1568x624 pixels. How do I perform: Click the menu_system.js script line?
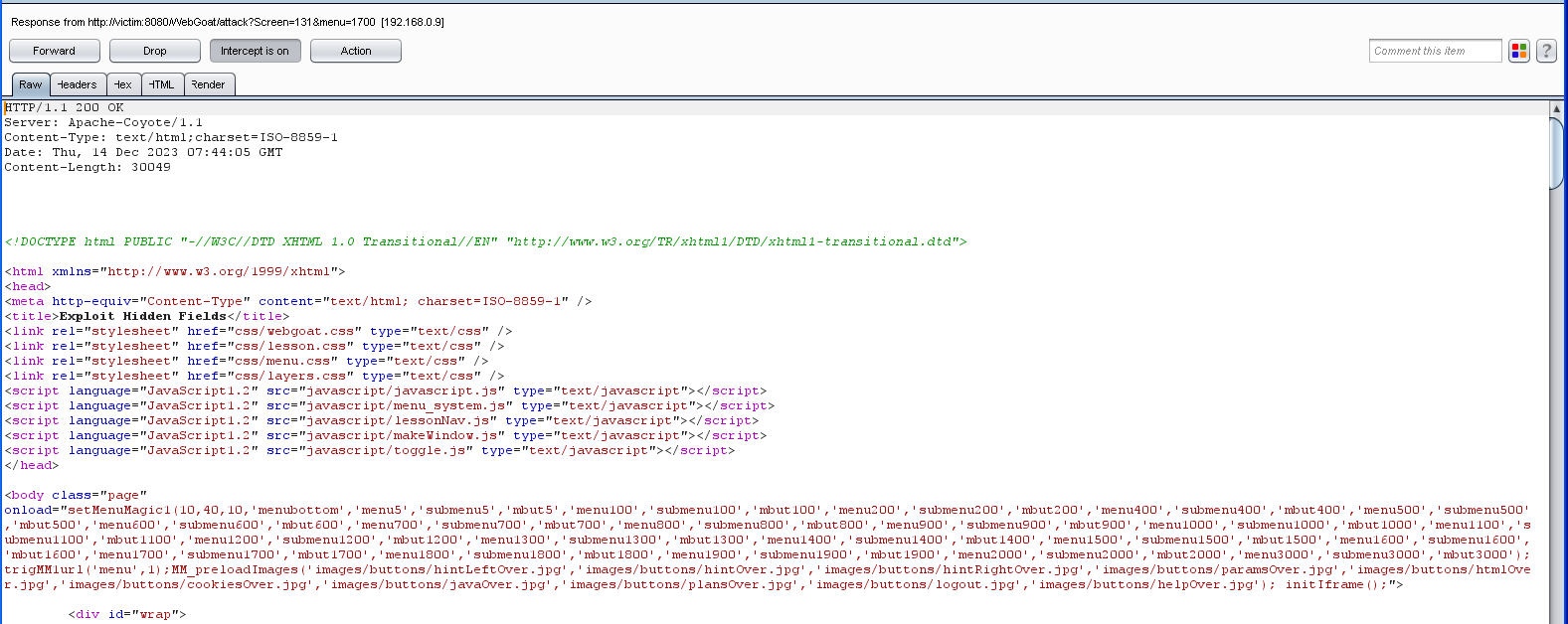[390, 405]
